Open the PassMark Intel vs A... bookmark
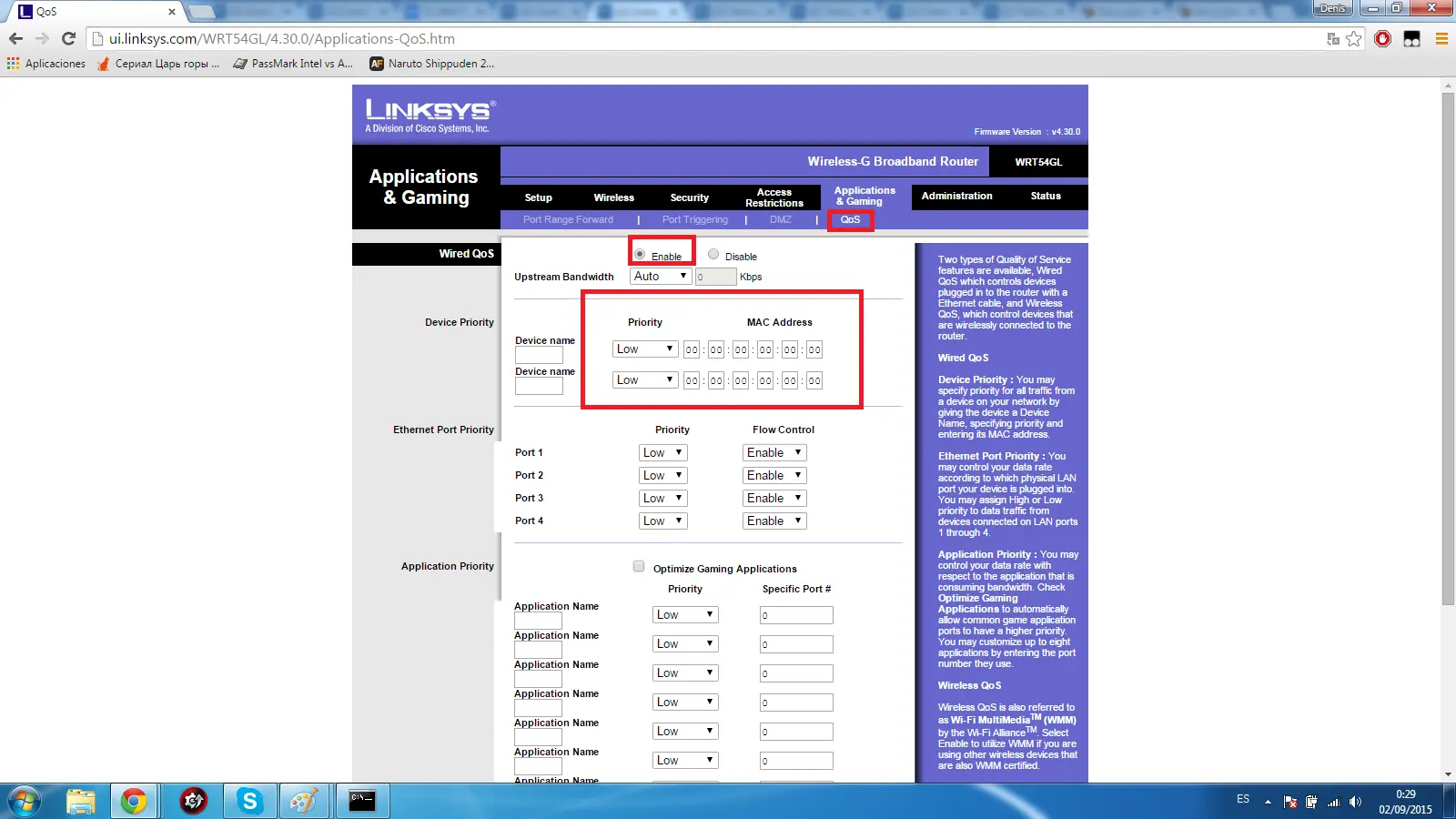 (293, 64)
